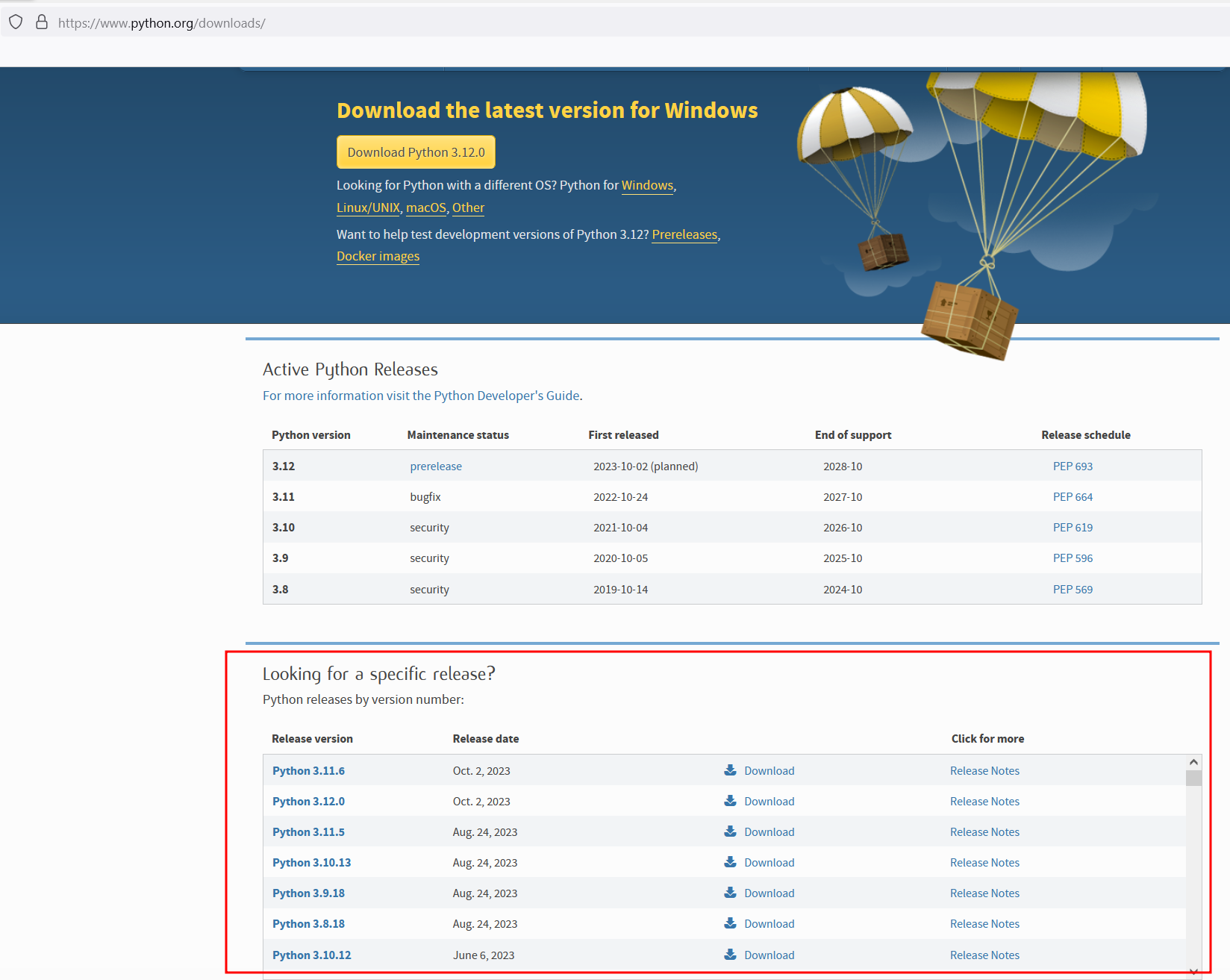The width and height of the screenshot is (1230, 980).
Task: Open PEP 664 release schedule
Action: point(1073,497)
